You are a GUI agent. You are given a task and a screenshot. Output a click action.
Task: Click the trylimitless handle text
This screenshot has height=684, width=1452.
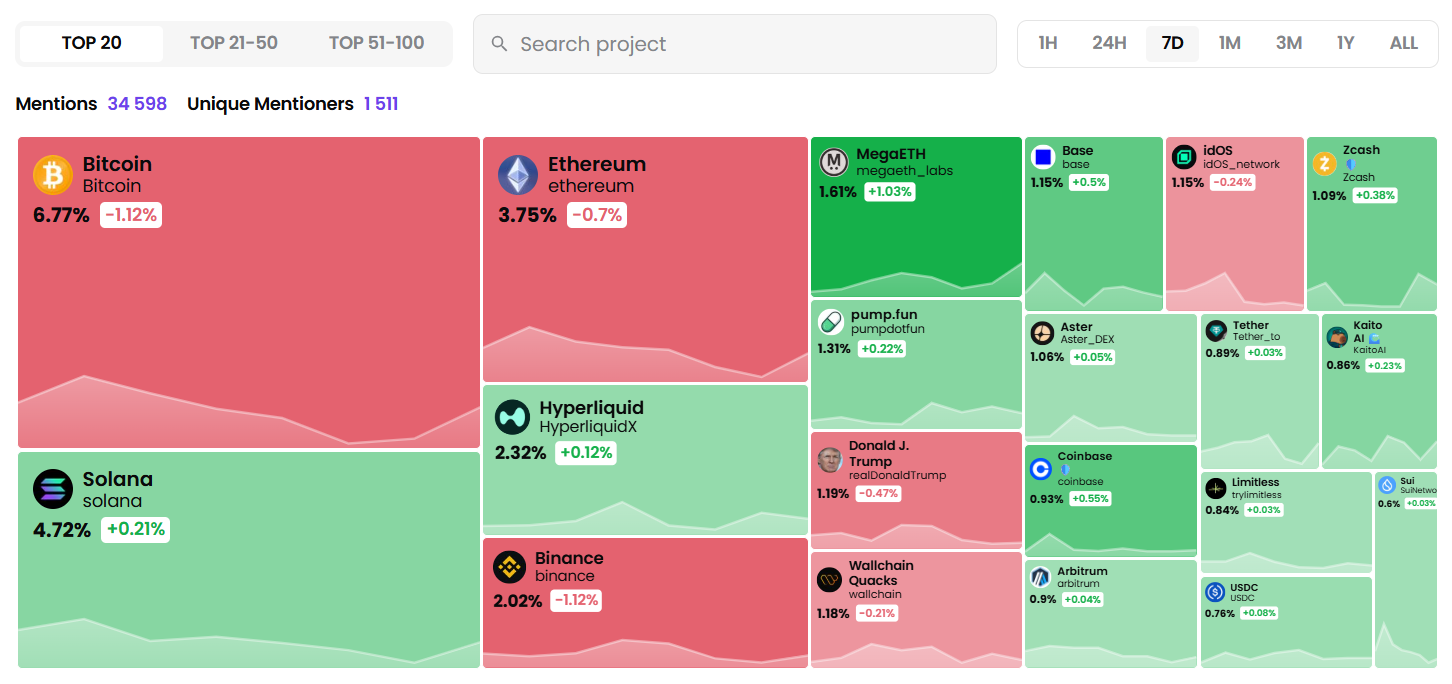1257,495
